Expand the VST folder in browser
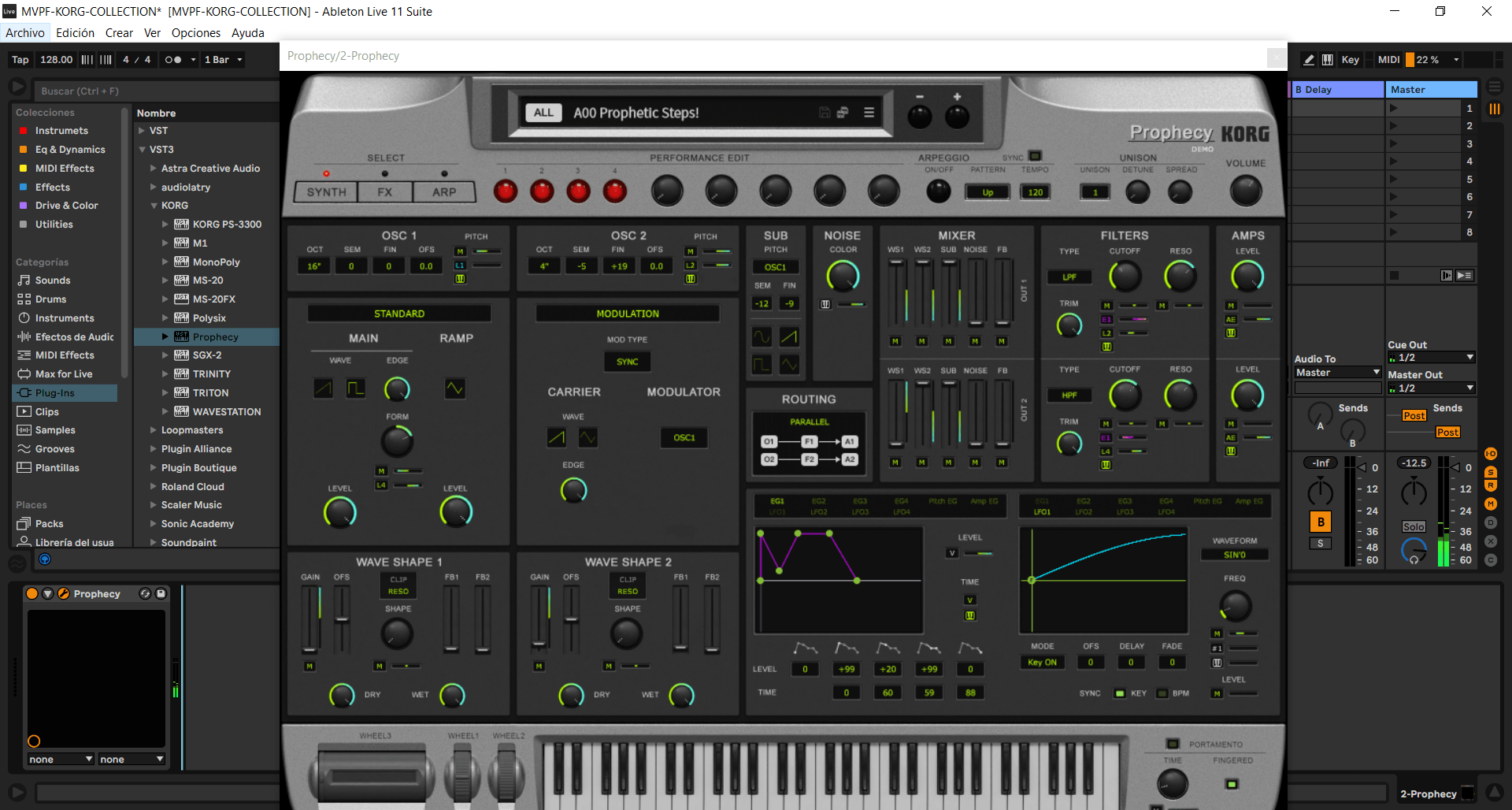 (x=142, y=131)
